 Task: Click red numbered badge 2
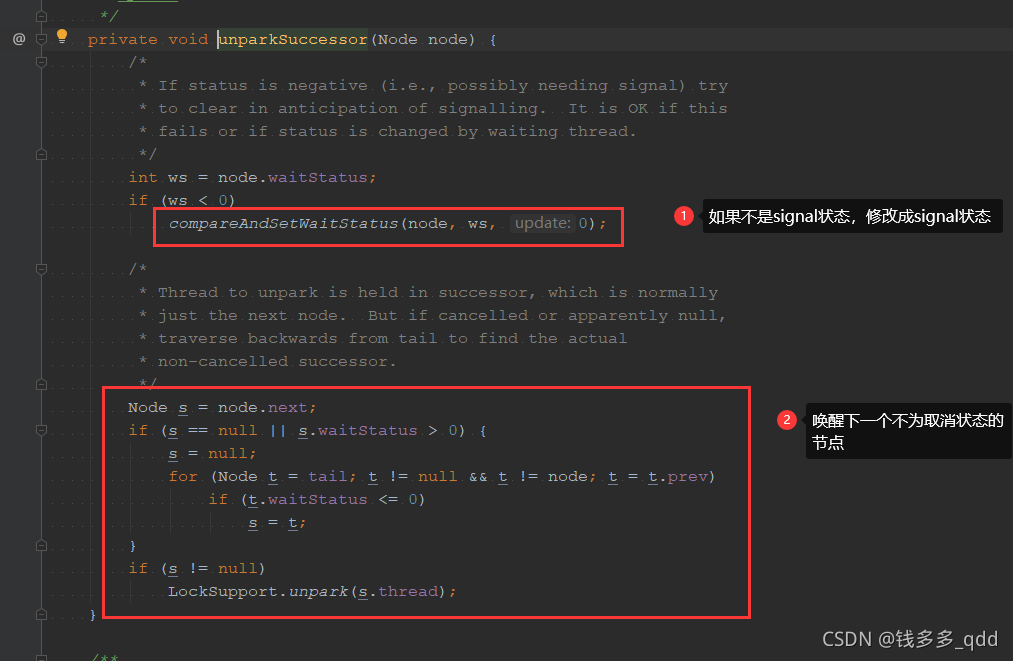(x=787, y=420)
